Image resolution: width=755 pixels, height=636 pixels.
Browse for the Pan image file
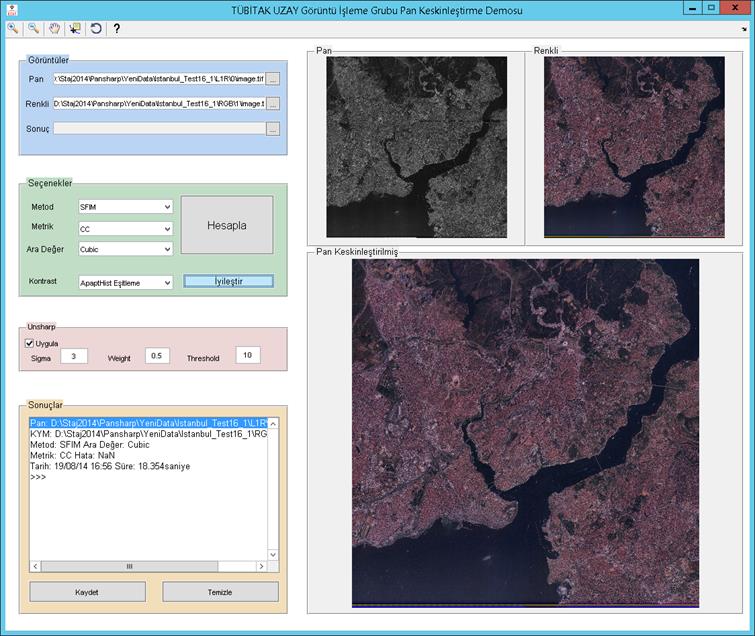pyautogui.click(x=273, y=79)
